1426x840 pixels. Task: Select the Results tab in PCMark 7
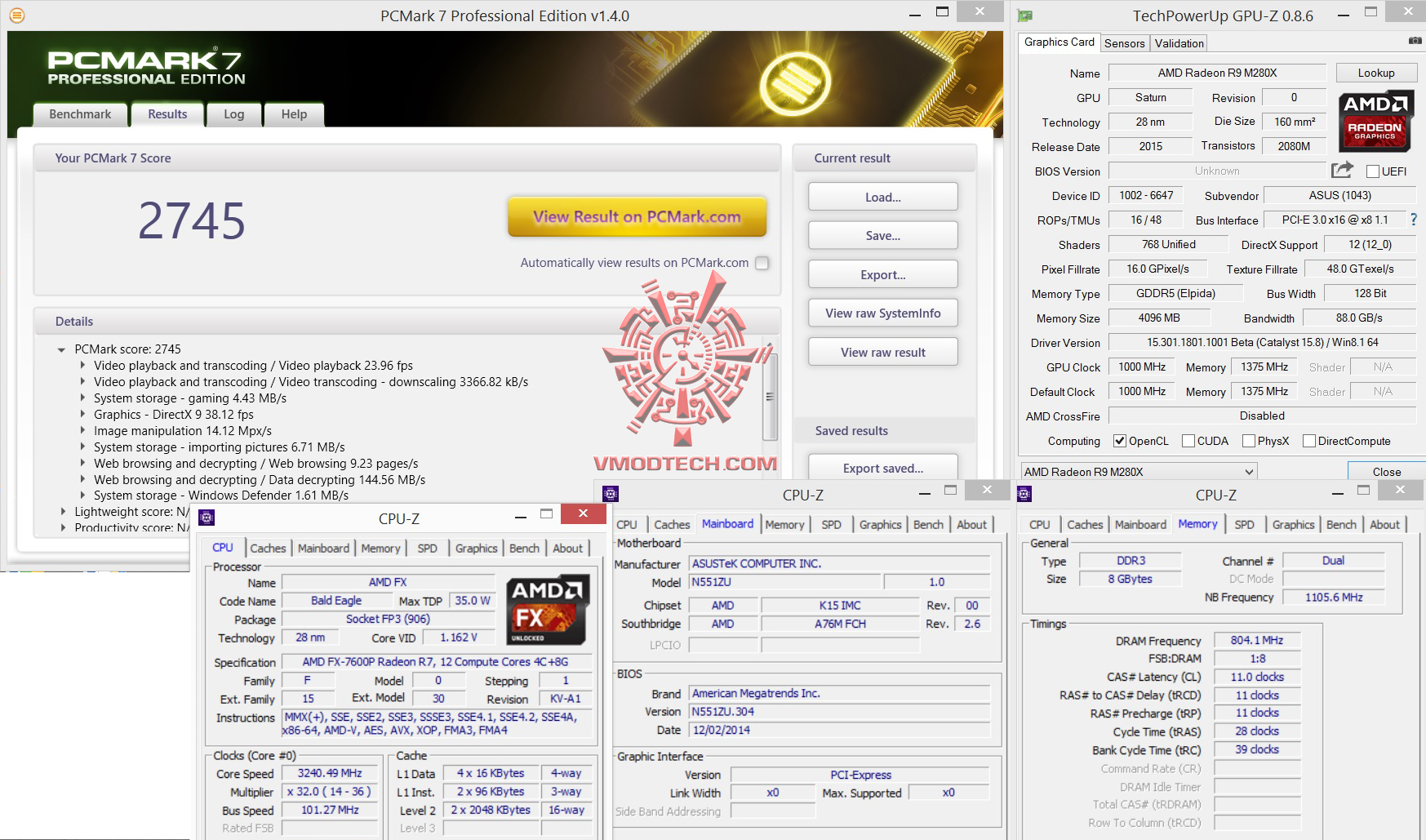click(x=167, y=114)
